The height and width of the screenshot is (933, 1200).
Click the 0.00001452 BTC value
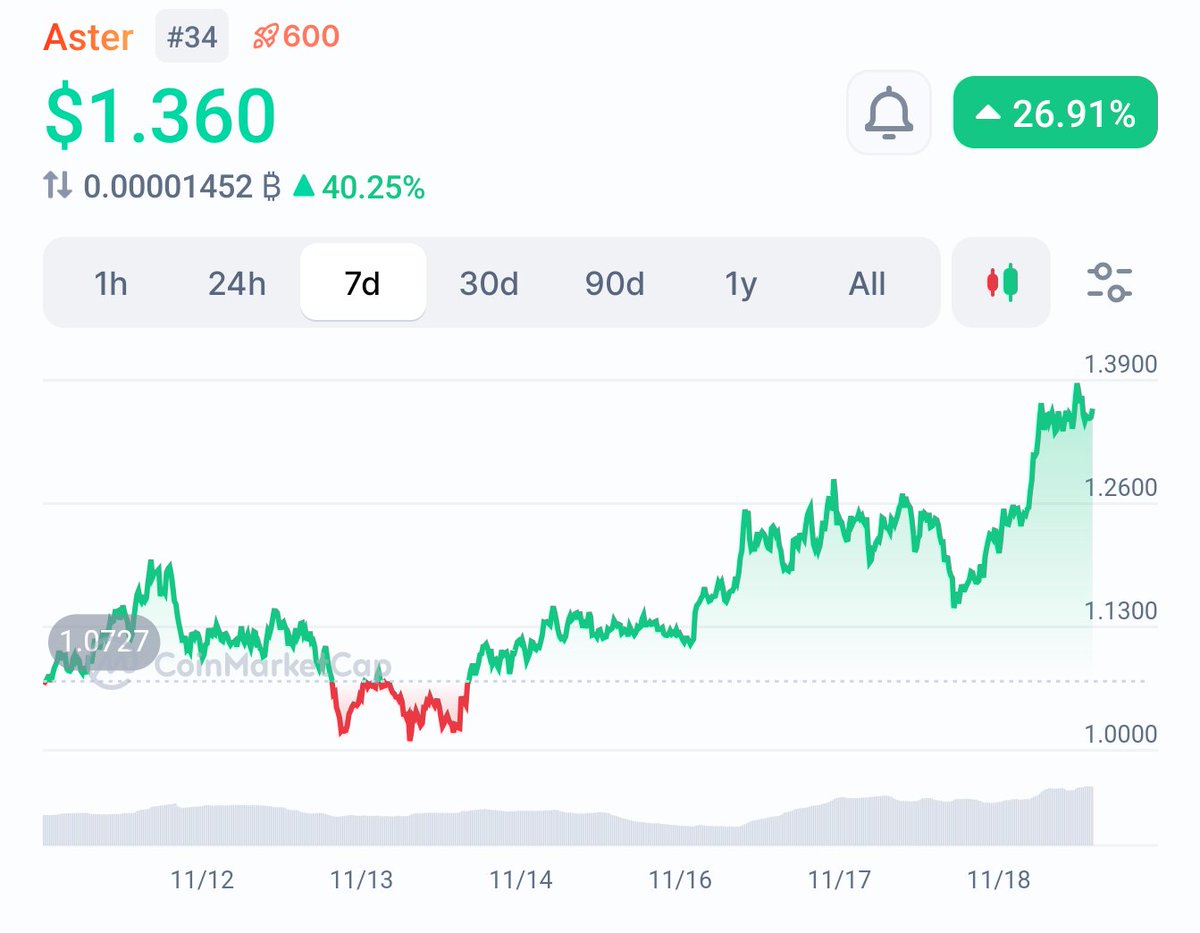point(182,185)
